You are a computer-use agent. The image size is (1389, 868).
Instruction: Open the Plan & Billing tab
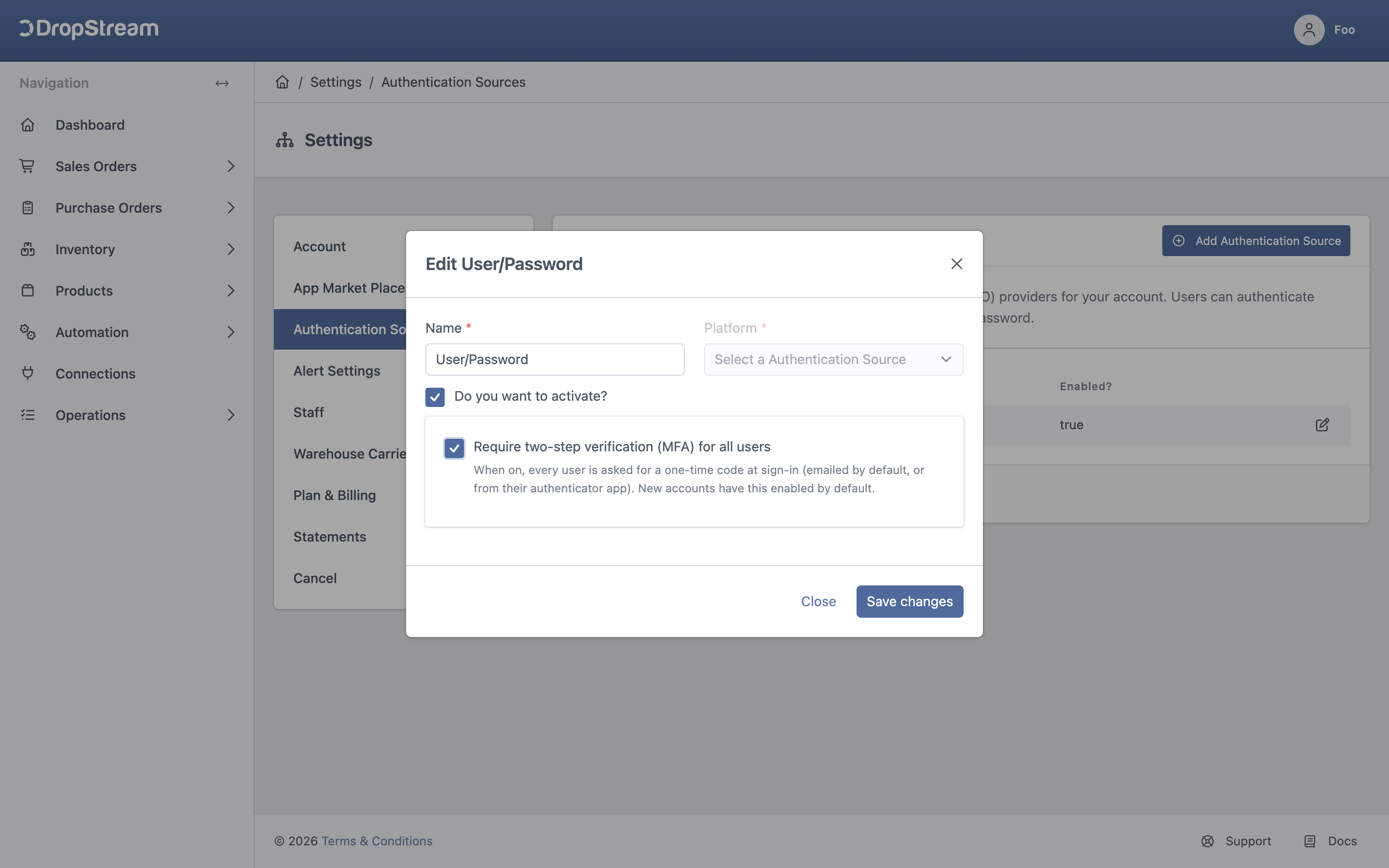point(340,495)
